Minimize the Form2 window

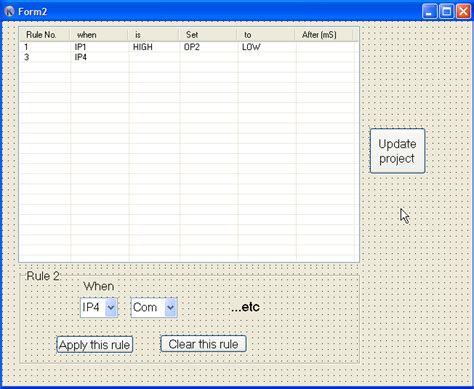(429, 12)
